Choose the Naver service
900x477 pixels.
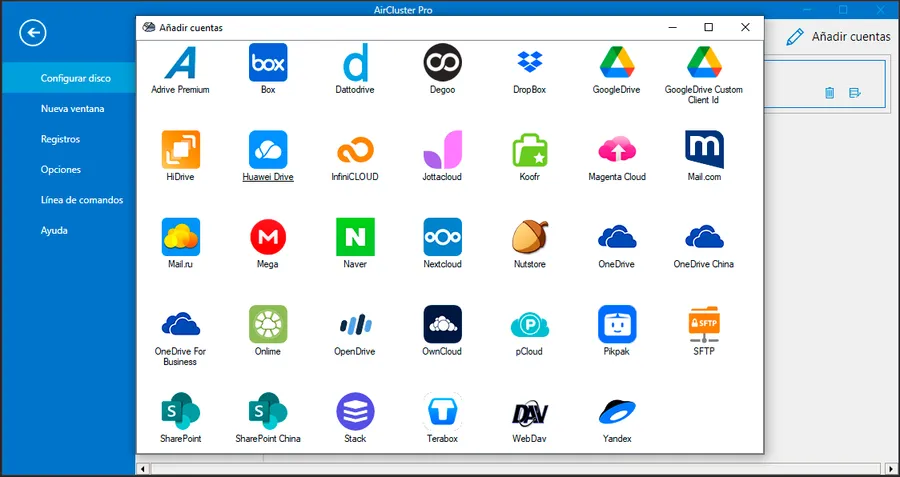(x=355, y=237)
